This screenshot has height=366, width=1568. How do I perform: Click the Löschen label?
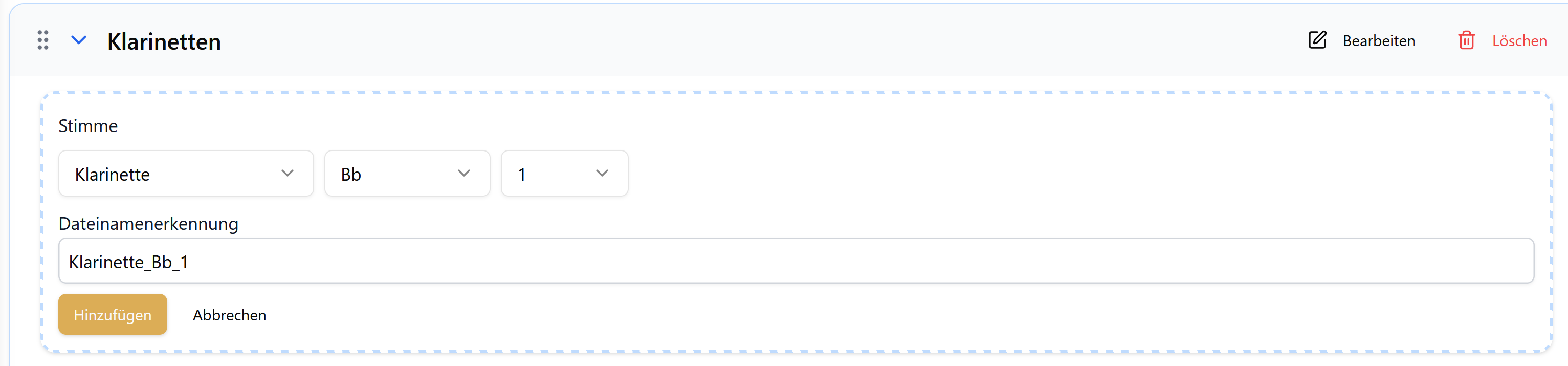click(x=1519, y=41)
